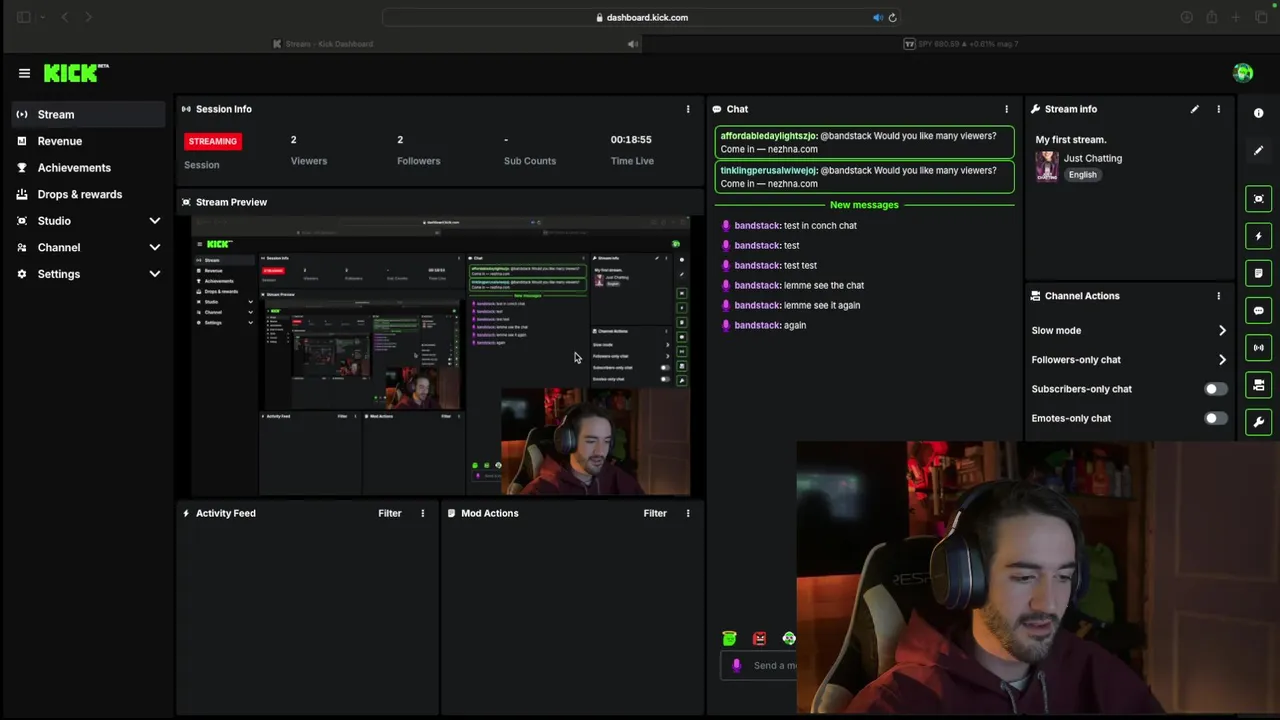Switch to the SPY 680.89 browser tab
Screen dimensions: 1280x720
pos(960,44)
